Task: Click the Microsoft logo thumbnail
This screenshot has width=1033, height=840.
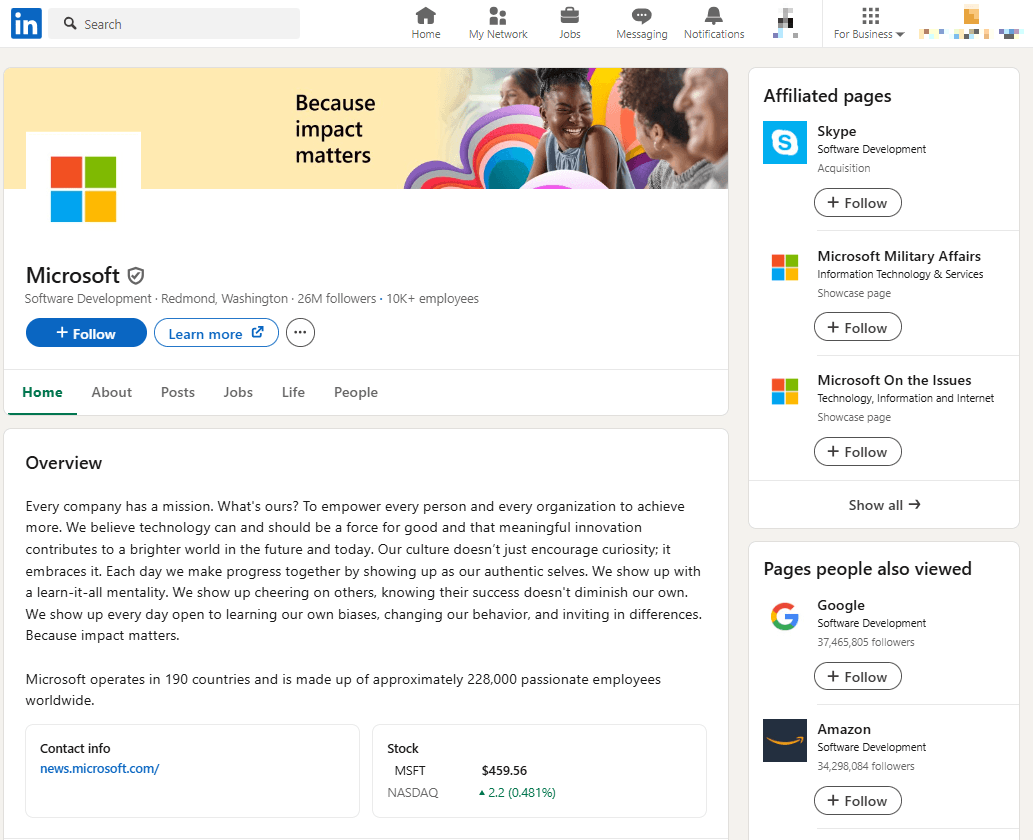Action: (x=83, y=189)
